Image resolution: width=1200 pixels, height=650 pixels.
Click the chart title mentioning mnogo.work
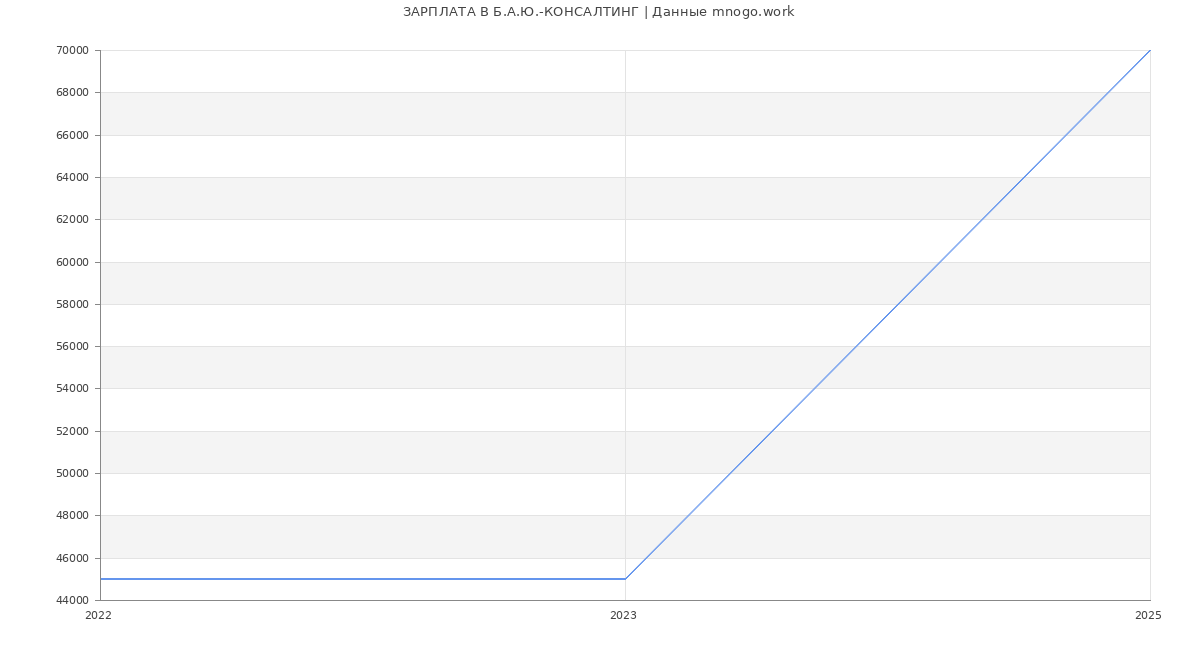tap(598, 12)
